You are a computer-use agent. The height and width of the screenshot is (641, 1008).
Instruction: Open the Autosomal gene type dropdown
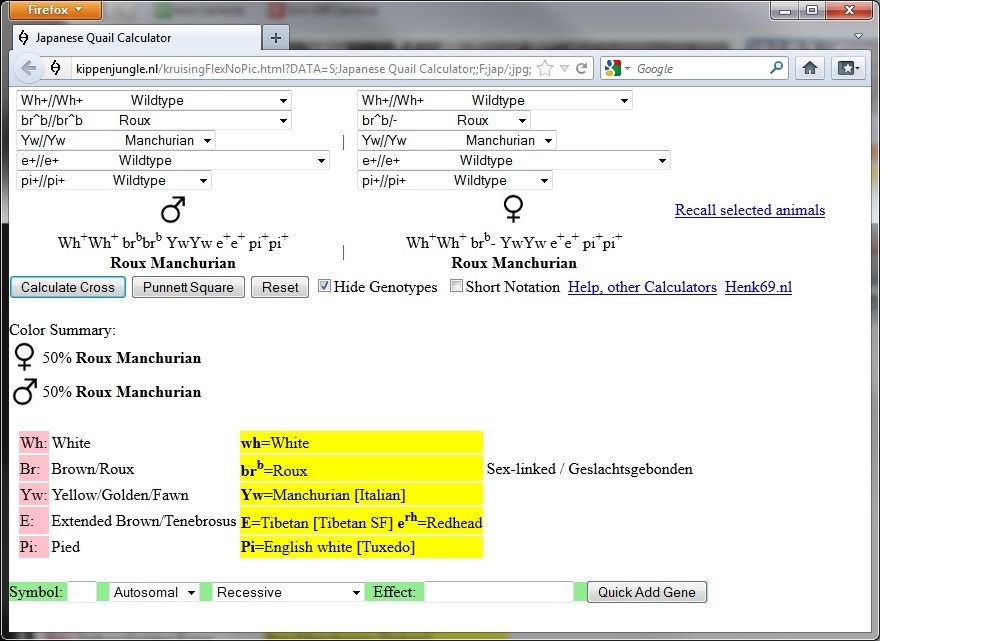[x=154, y=592]
